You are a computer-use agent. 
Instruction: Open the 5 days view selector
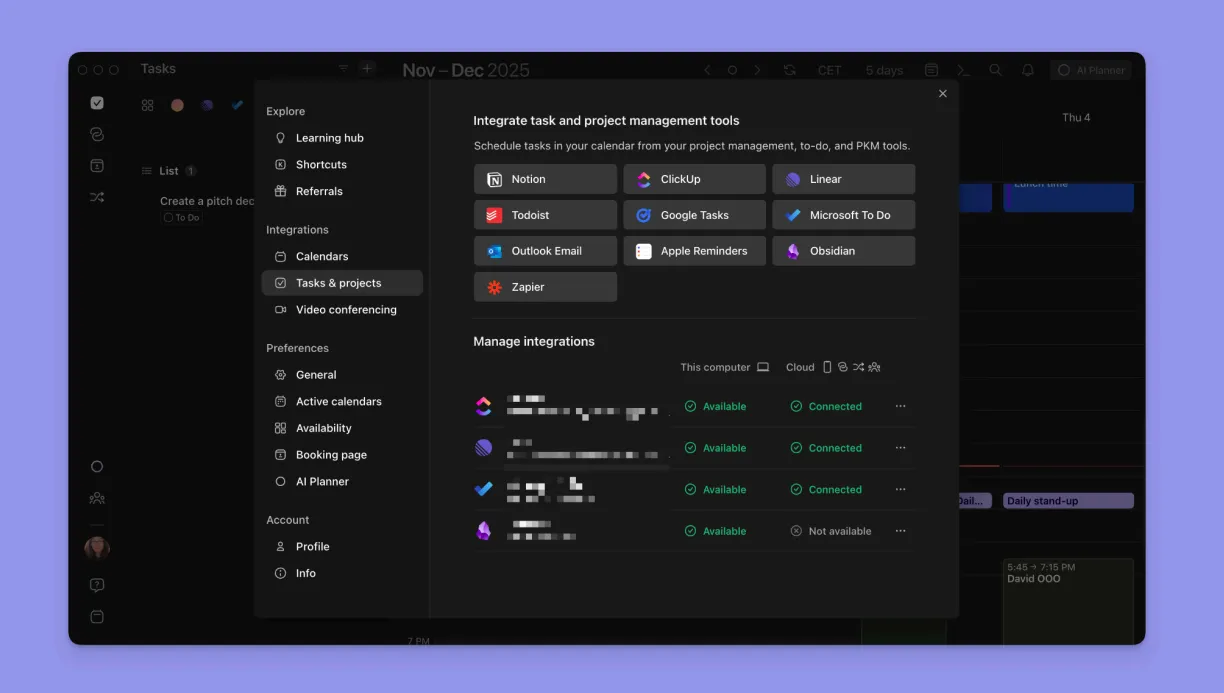pos(884,70)
